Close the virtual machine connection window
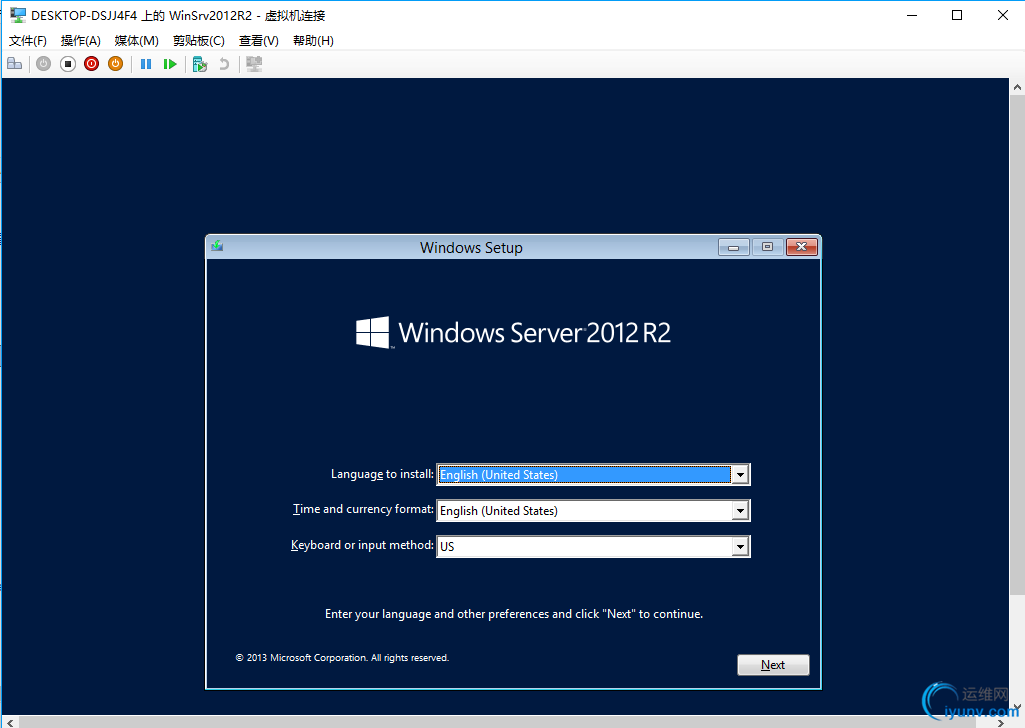1025x728 pixels. pos(1003,15)
